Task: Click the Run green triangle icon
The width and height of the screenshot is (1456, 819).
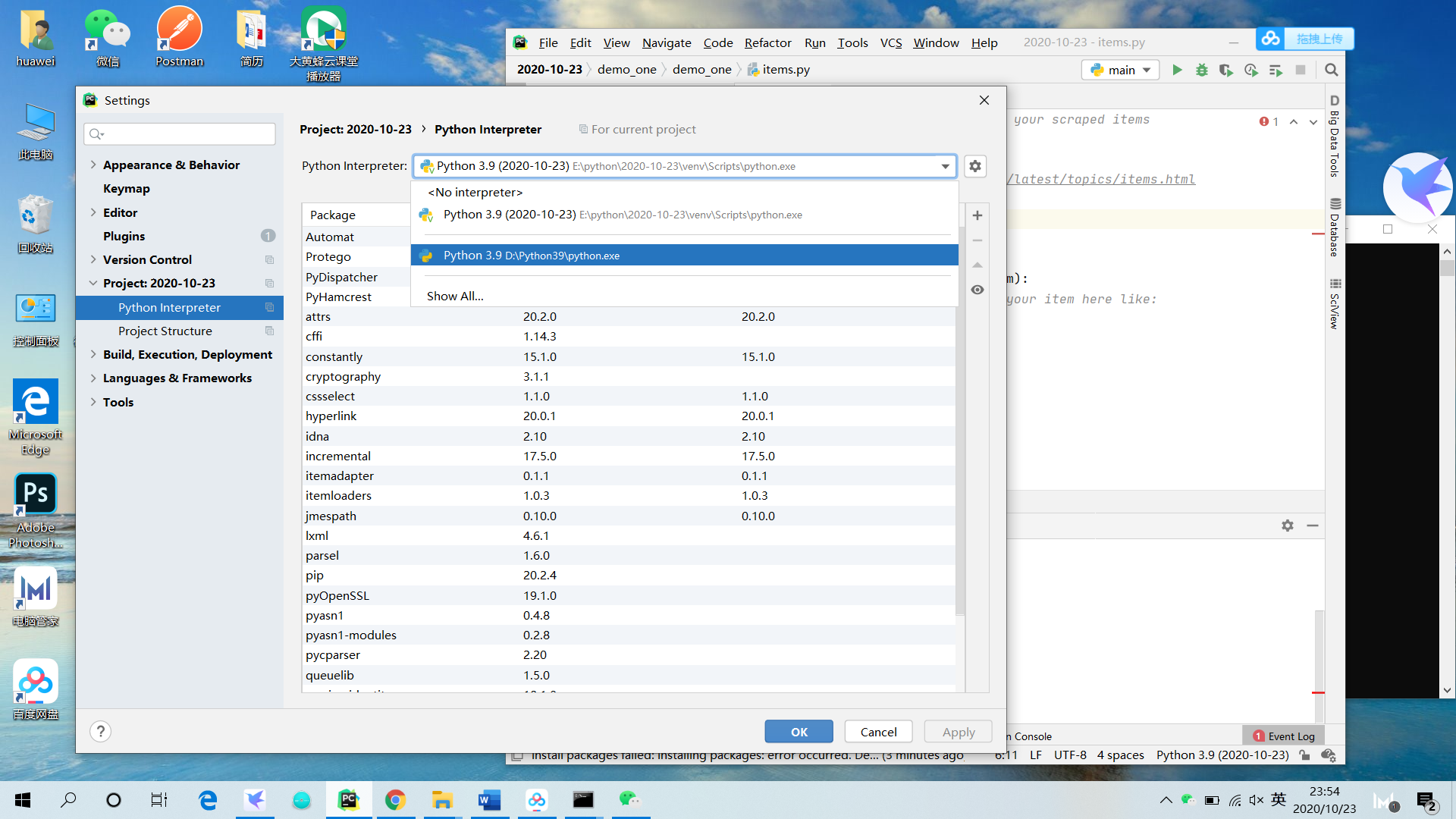Action: 1177,70
